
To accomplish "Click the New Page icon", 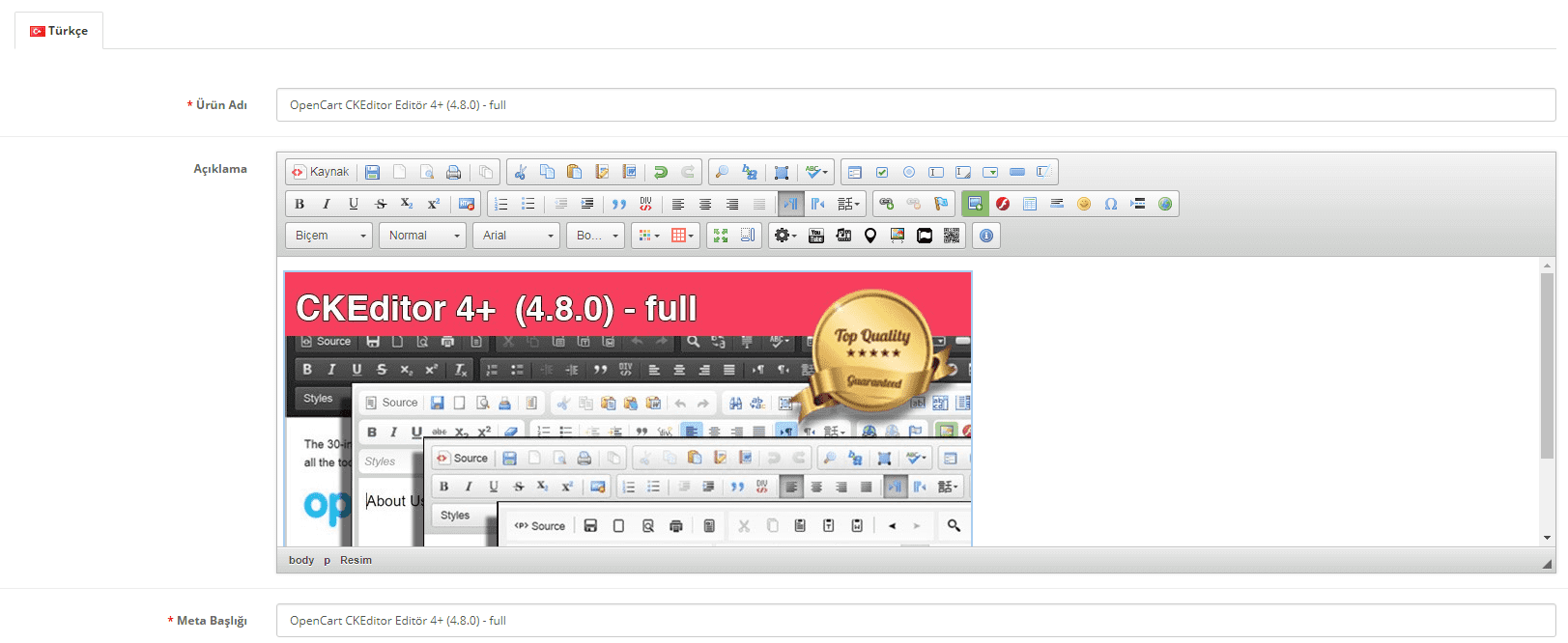I will (399, 172).
